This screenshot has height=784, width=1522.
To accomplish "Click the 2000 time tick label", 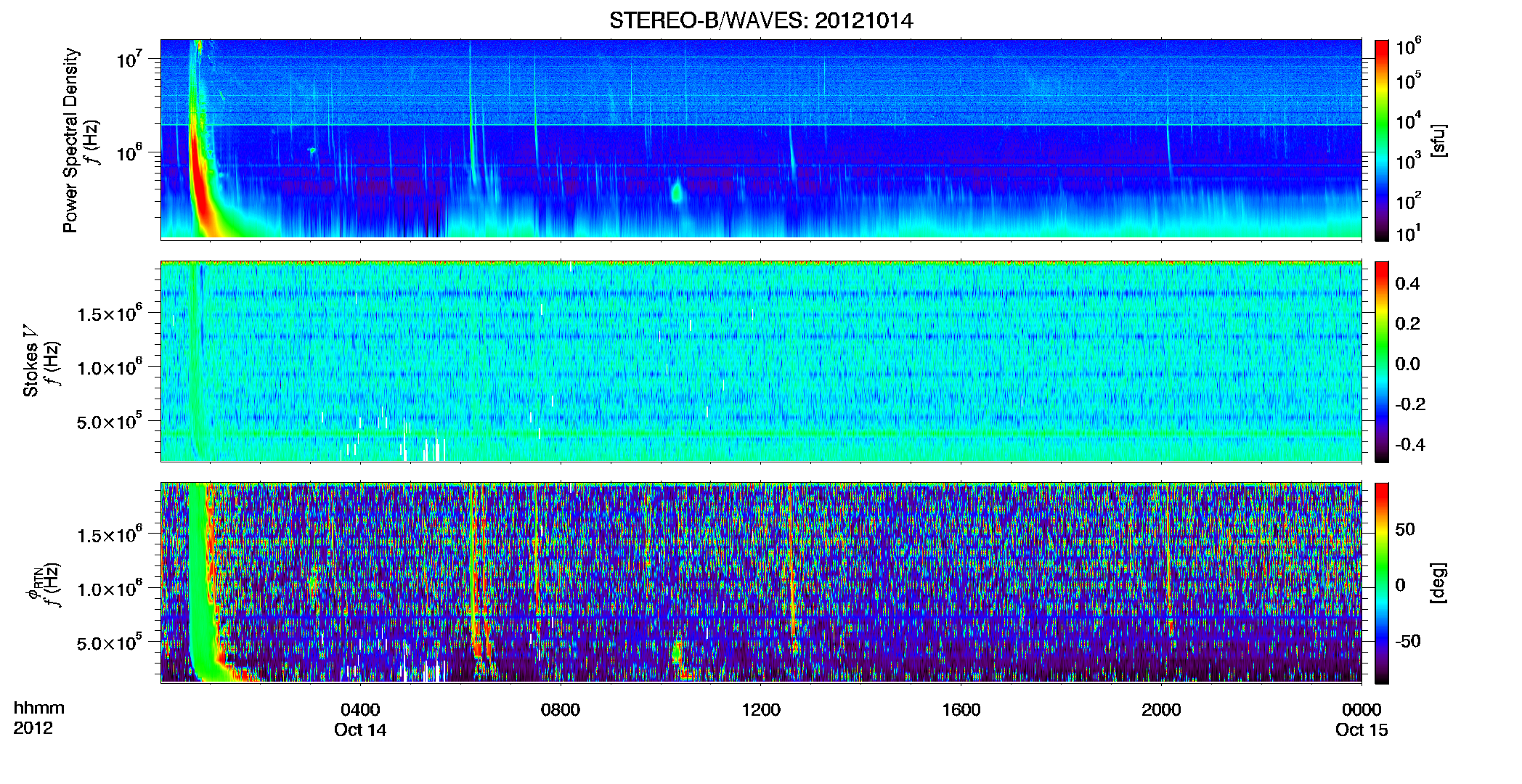I will click(x=1161, y=709).
